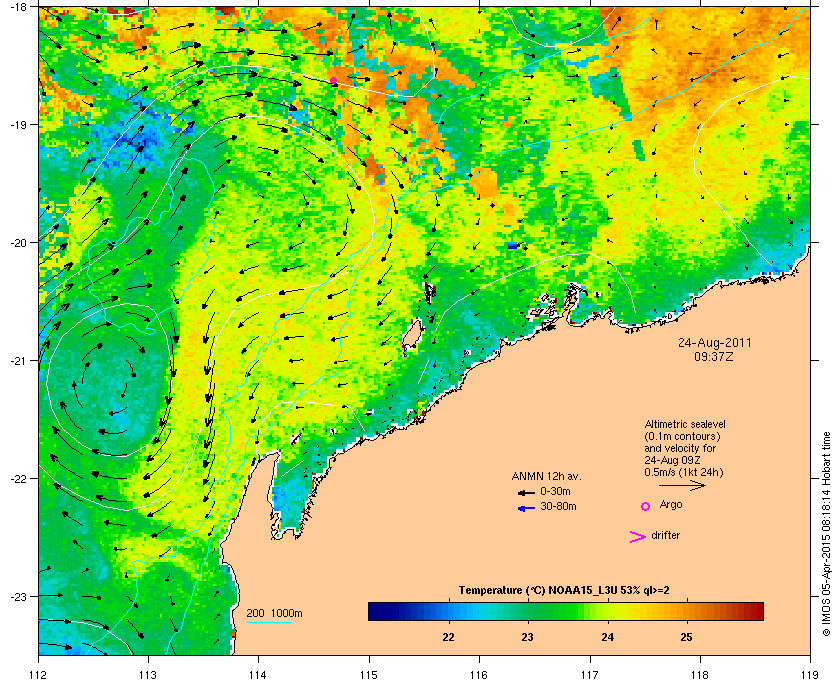The height and width of the screenshot is (680, 840).
Task: Click the 119 longitude axis label
Action: pos(811,675)
